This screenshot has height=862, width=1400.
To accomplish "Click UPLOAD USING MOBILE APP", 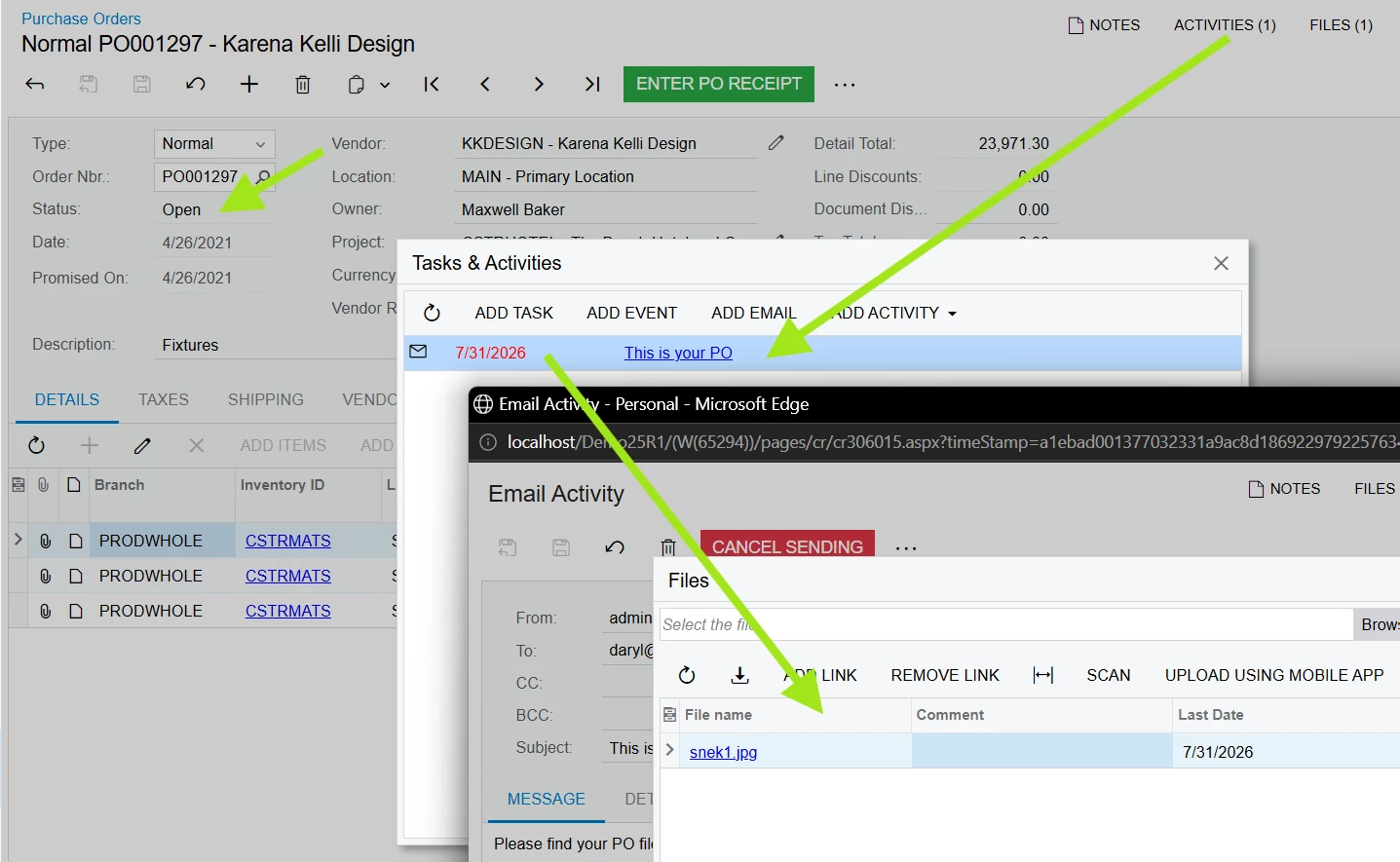I will click(x=1274, y=675).
